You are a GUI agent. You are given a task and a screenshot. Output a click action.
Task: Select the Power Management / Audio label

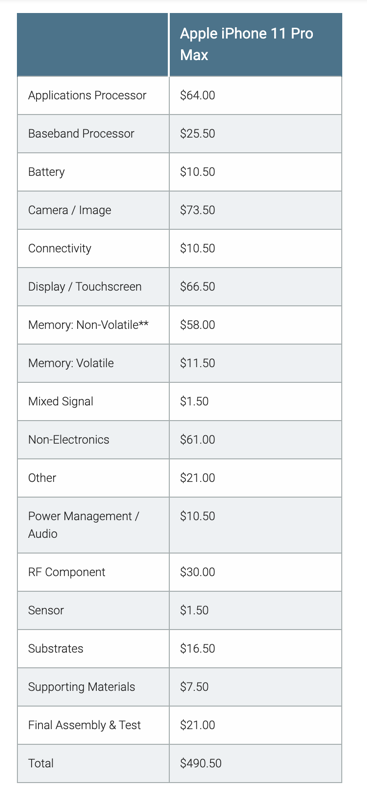pyautogui.click(x=84, y=525)
